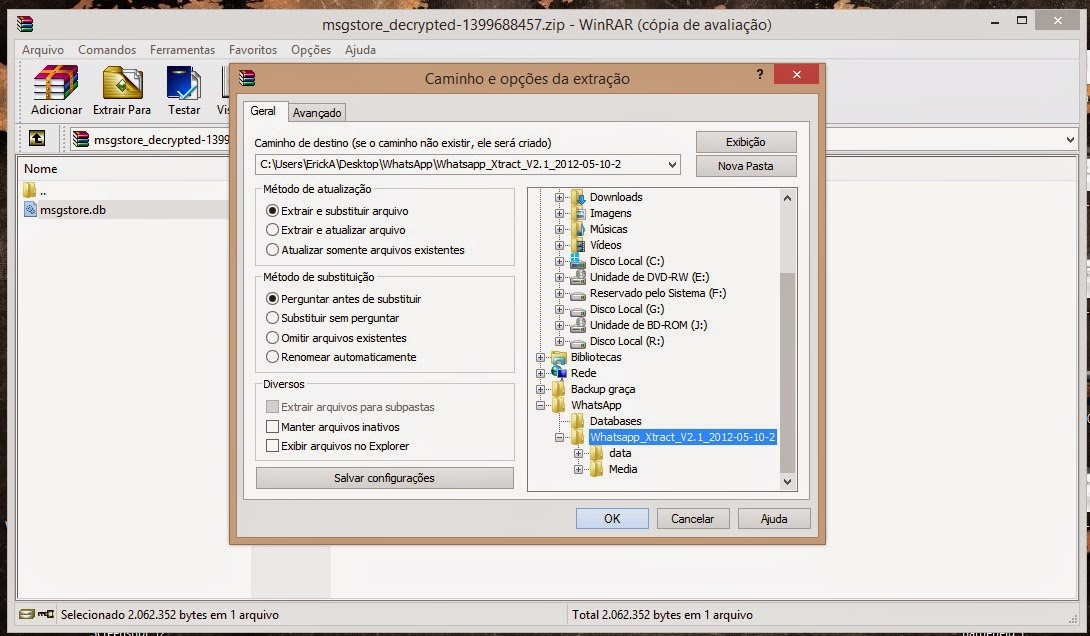Expand the Backup graça folder node
1090x636 pixels.
click(x=540, y=389)
